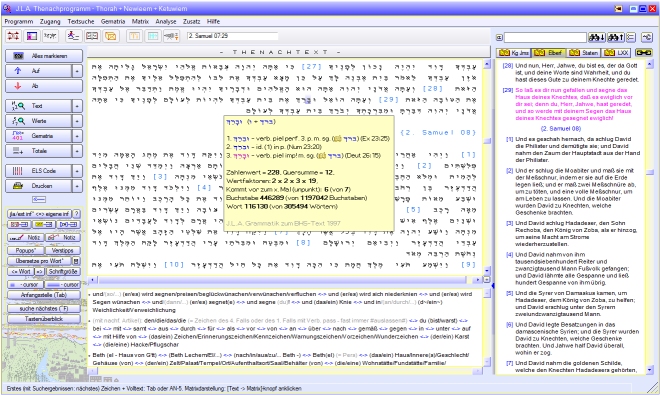The width and height of the screenshot is (660, 395).
Task: Click the 2. Samuel 07:29 reference field
Action: (x=232, y=36)
